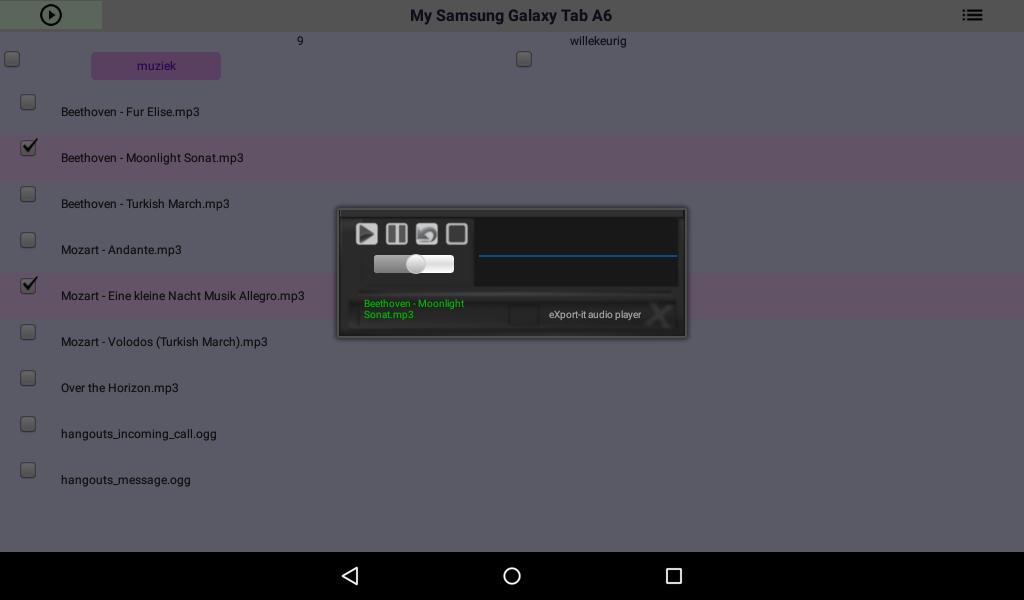Image resolution: width=1024 pixels, height=600 pixels.
Task: Pause the audio player
Action: 396,234
